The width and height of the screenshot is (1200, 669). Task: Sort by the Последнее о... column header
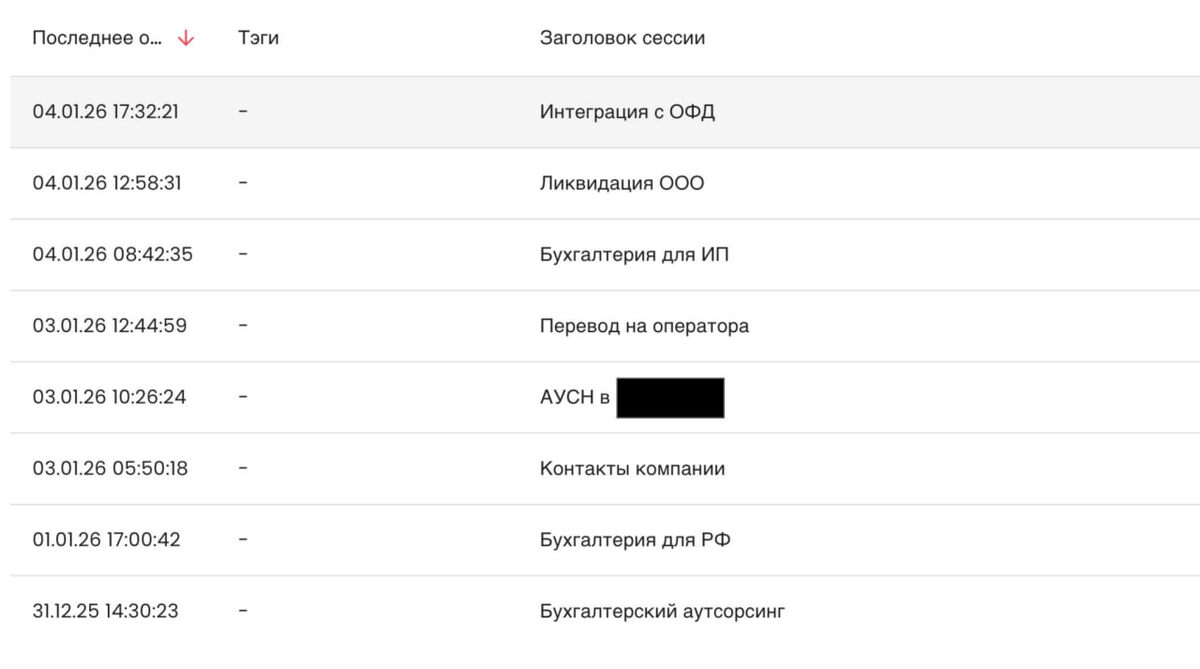97,39
